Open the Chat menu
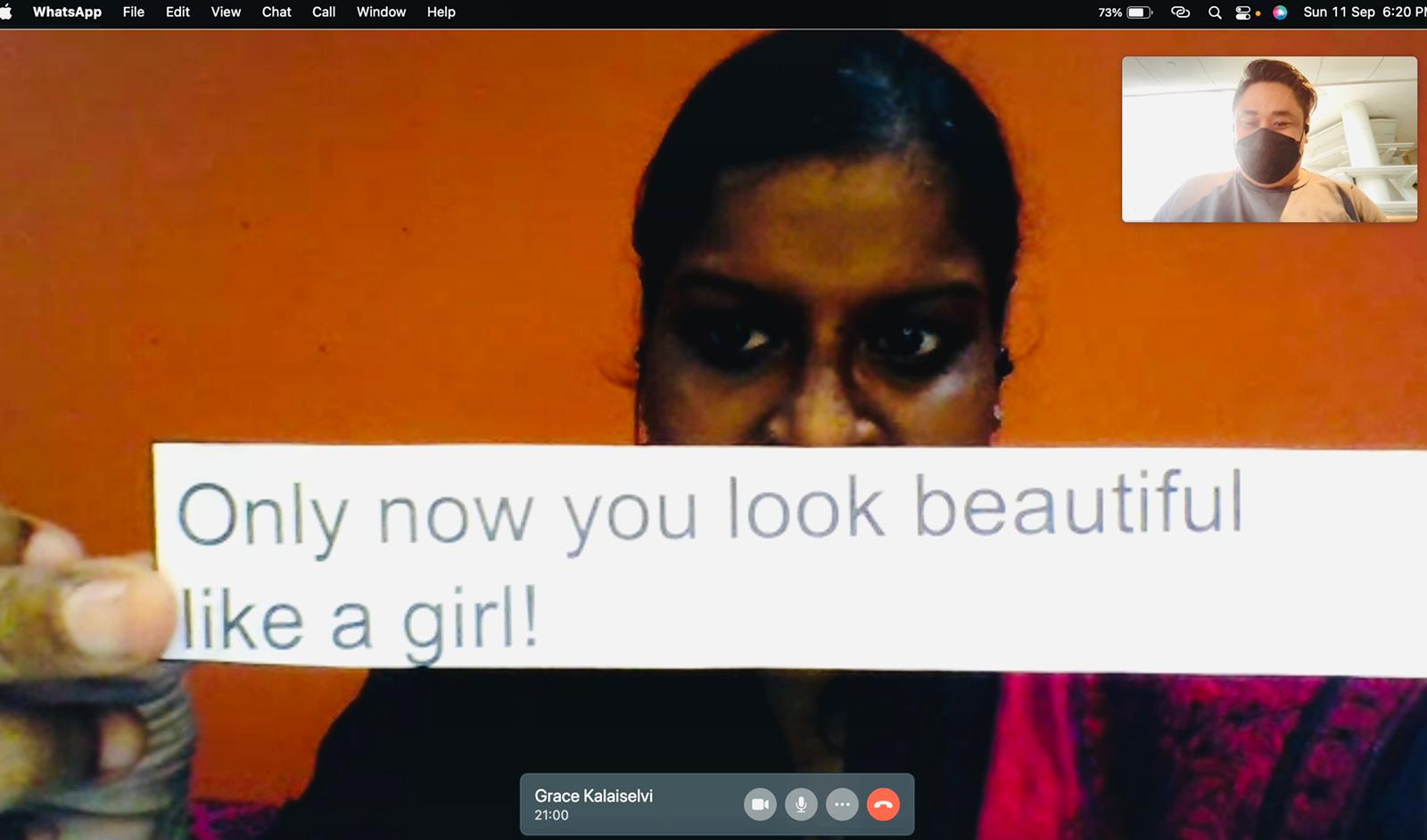The width and height of the screenshot is (1427, 840). pyautogui.click(x=276, y=12)
